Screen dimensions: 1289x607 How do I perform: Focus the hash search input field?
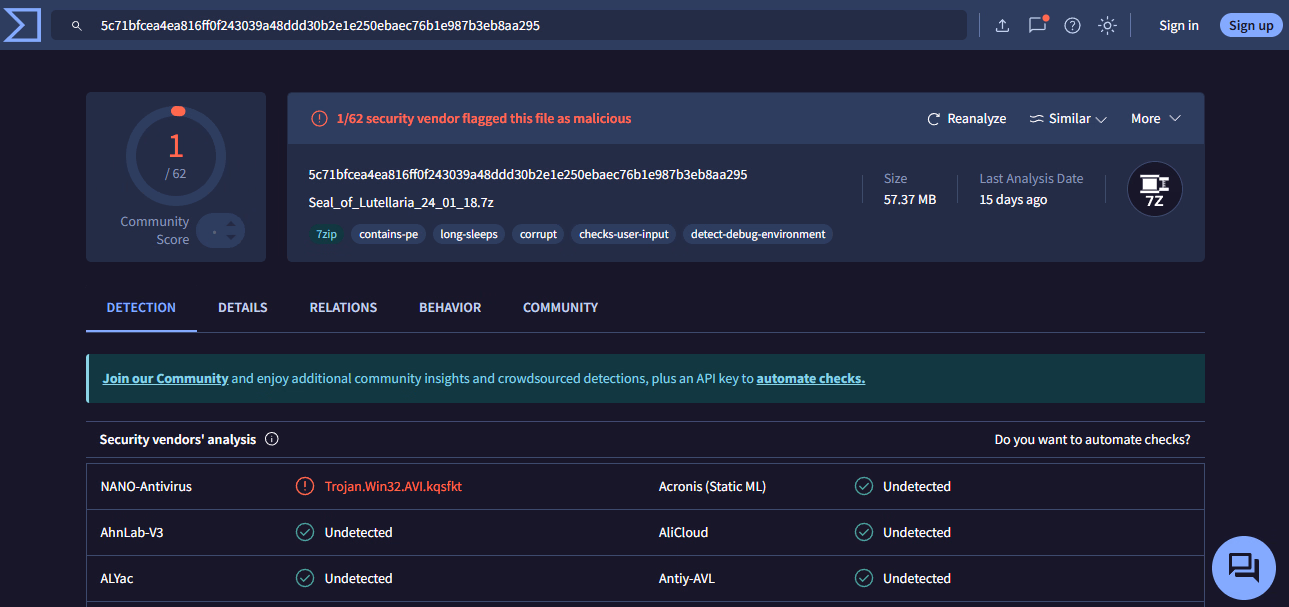click(520, 26)
